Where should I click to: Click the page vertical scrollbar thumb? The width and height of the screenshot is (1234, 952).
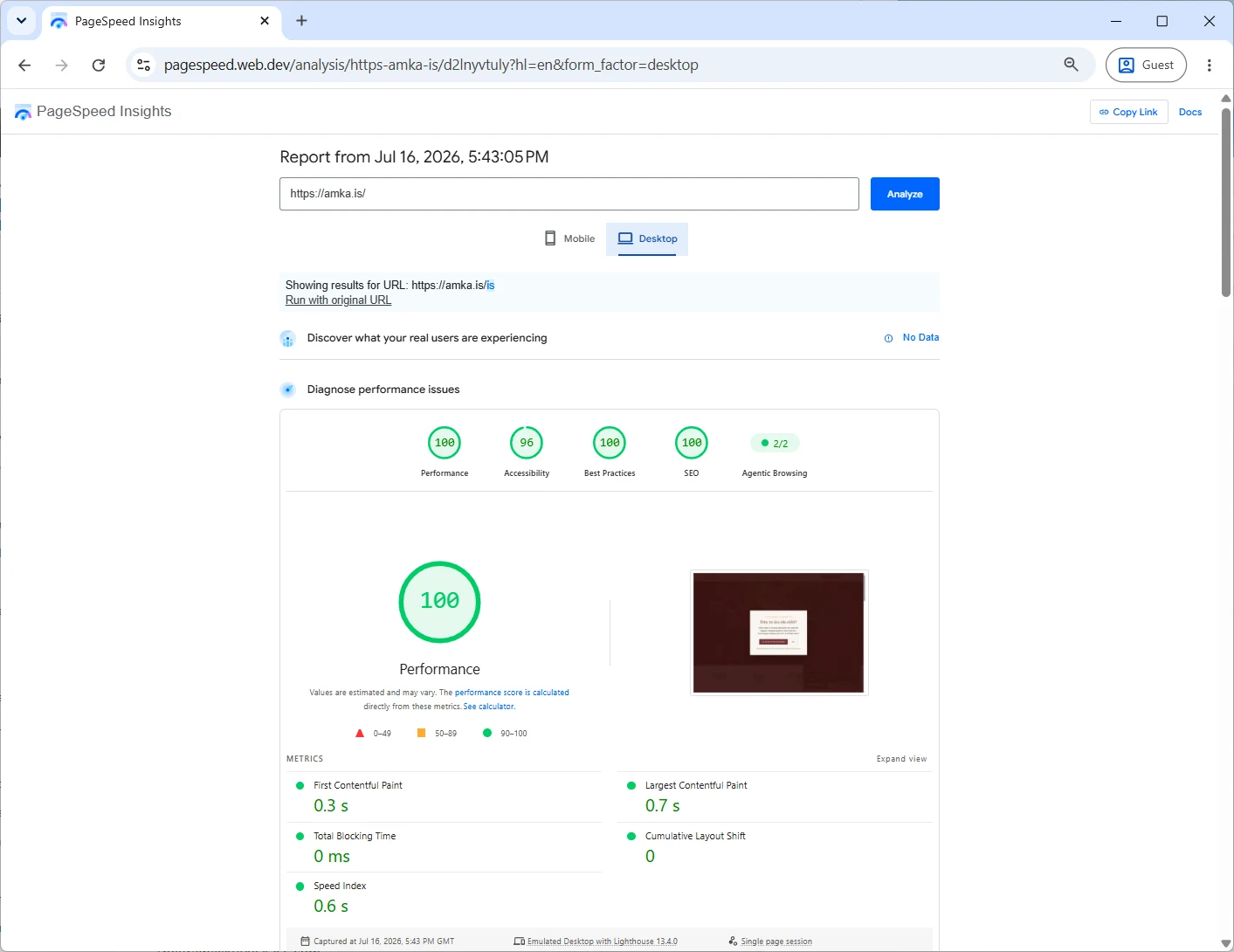[1226, 203]
